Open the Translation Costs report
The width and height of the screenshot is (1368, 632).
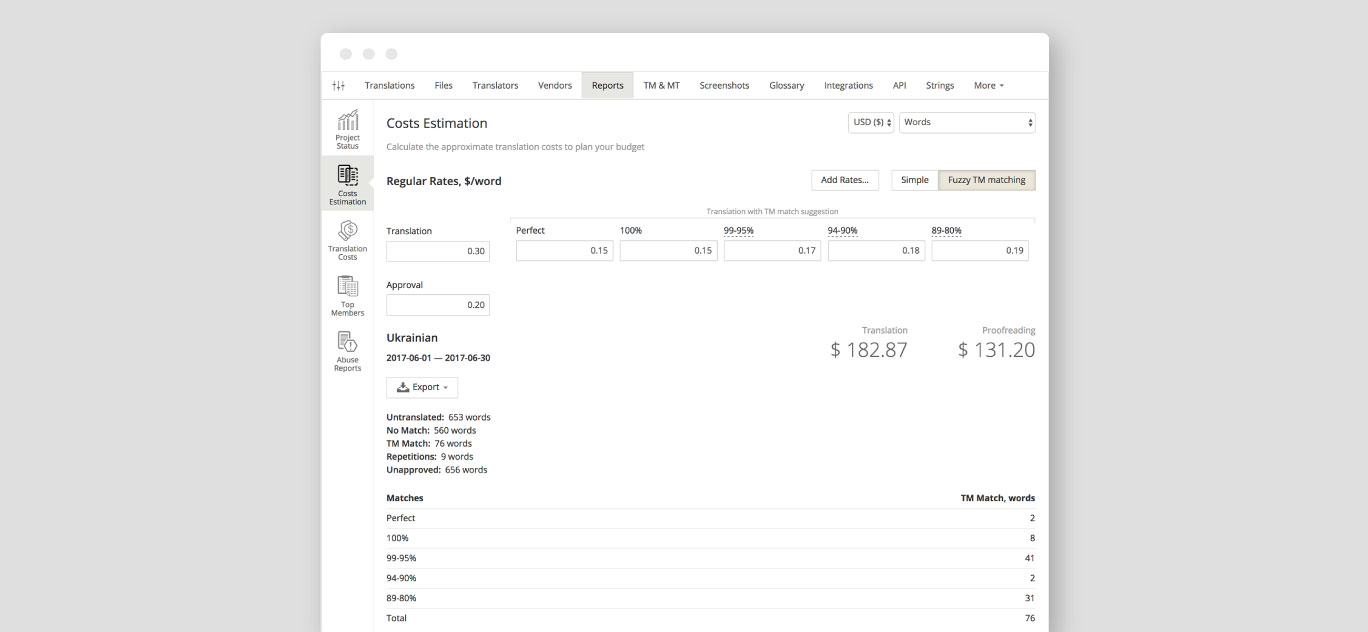347,237
